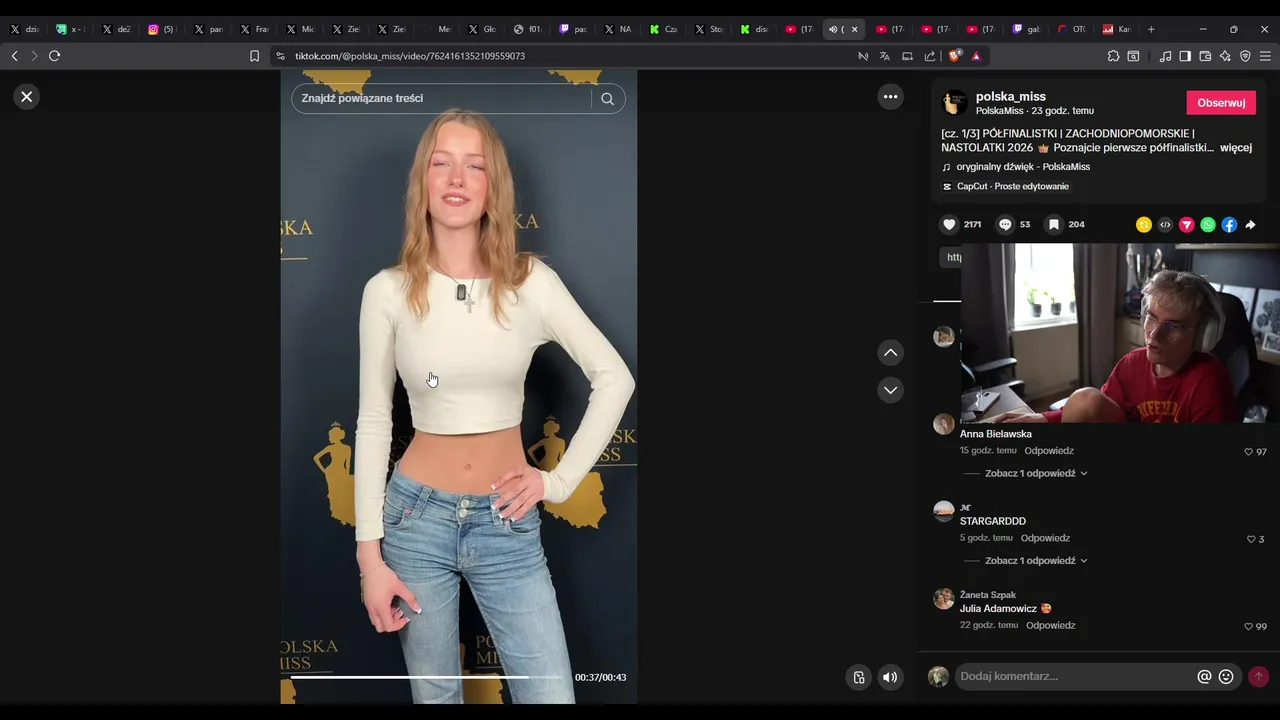This screenshot has width=1280, height=720.
Task: Click the @ mention icon in comment box
Action: coord(1204,677)
